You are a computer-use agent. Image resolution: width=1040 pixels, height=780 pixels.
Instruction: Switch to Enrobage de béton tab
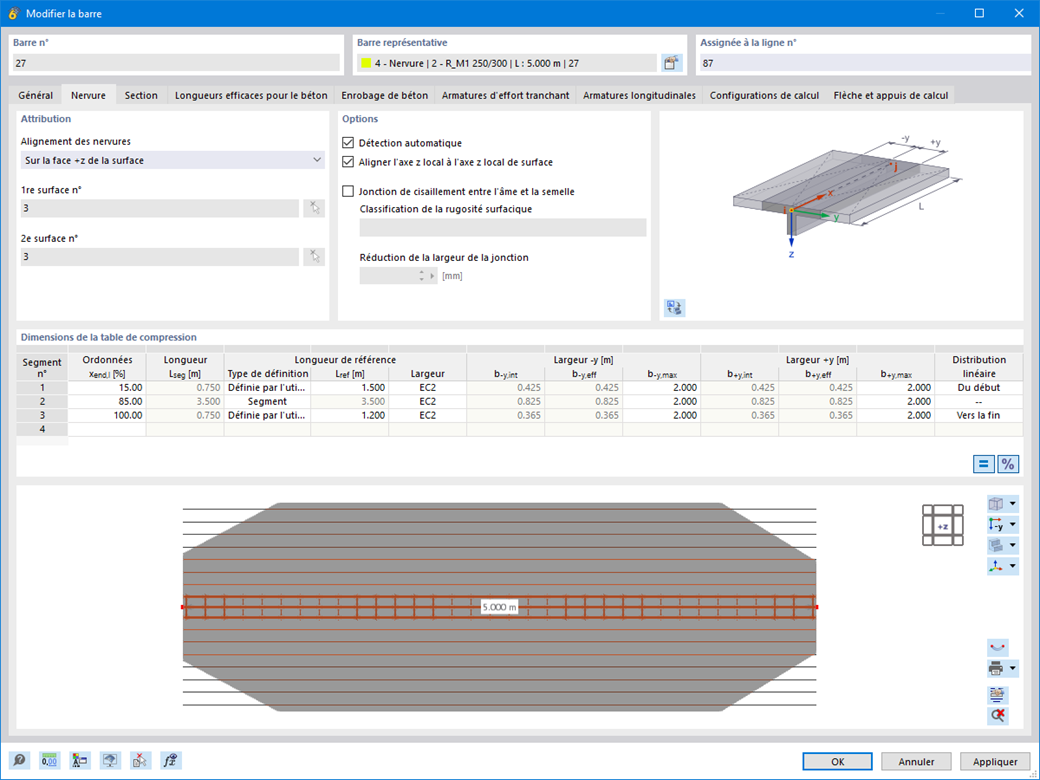[x=385, y=95]
